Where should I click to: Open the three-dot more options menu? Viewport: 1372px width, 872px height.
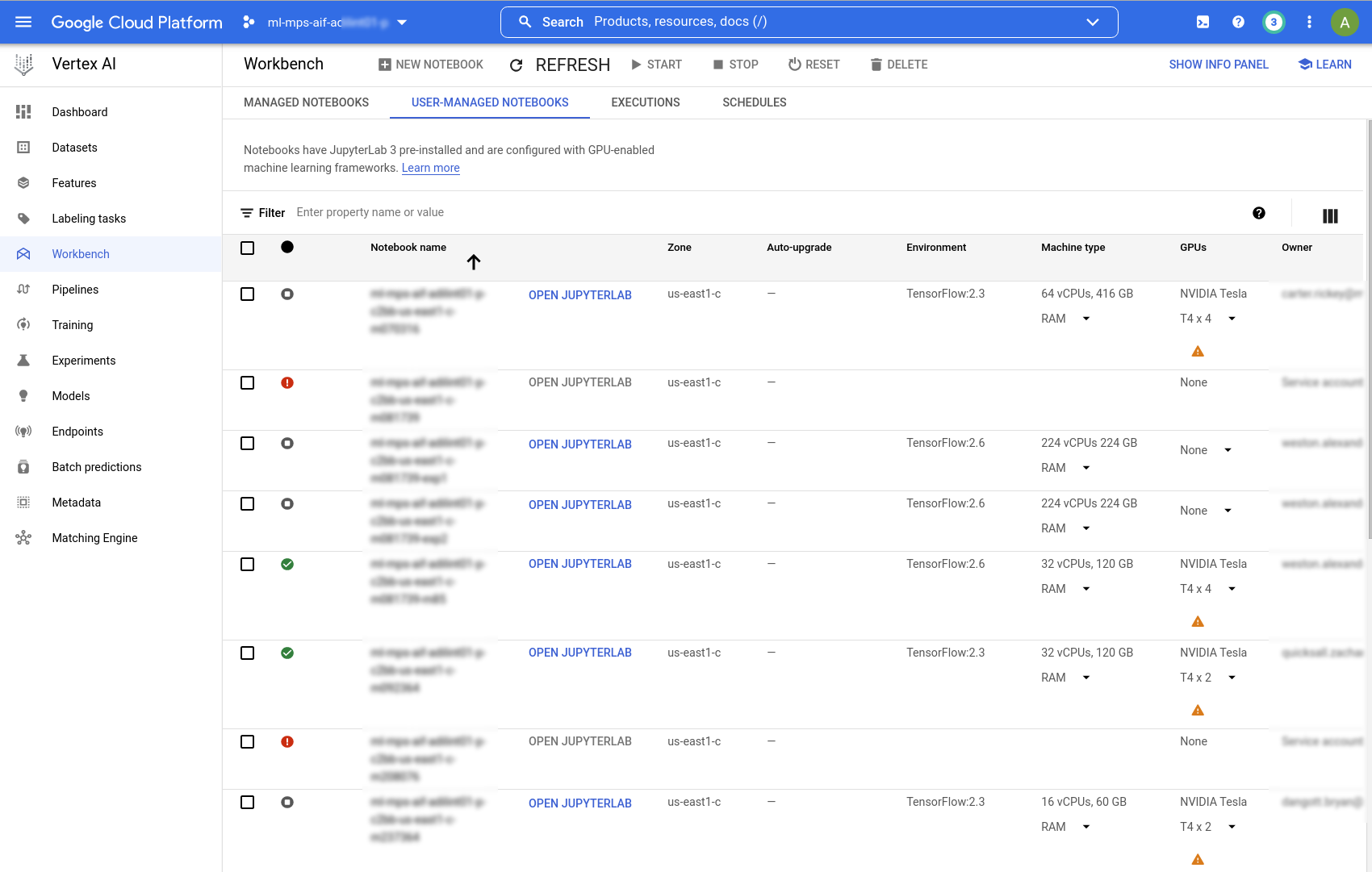(1309, 22)
